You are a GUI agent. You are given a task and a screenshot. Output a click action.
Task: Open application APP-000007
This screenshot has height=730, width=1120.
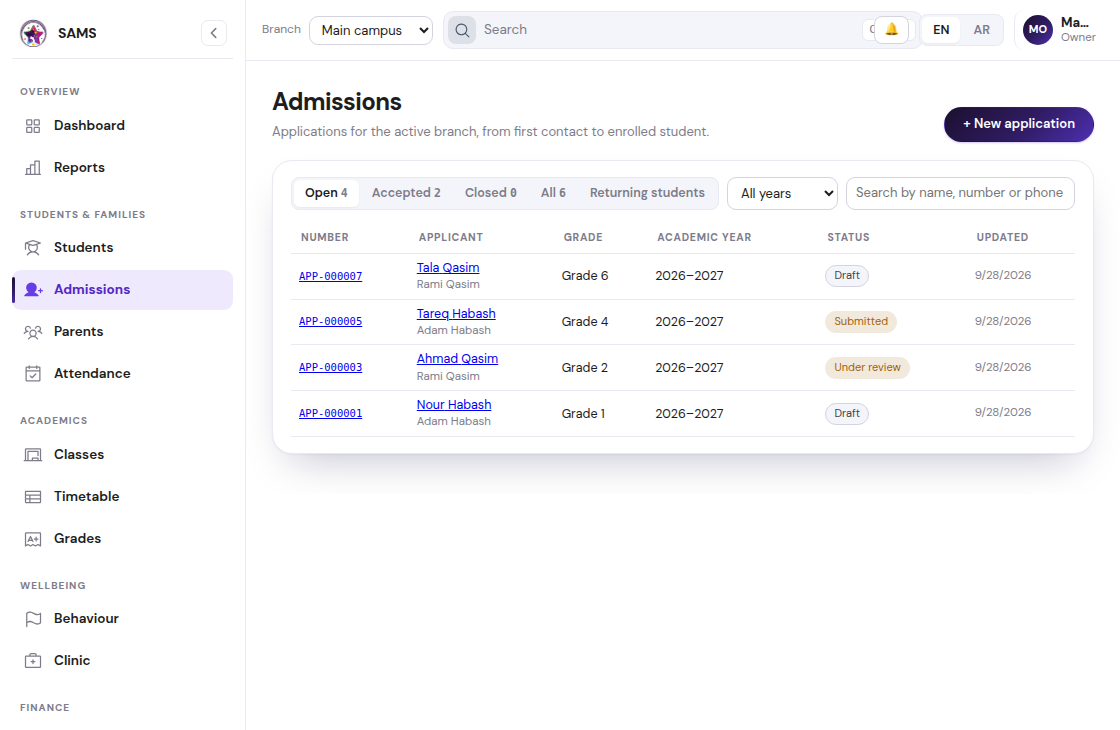click(330, 276)
